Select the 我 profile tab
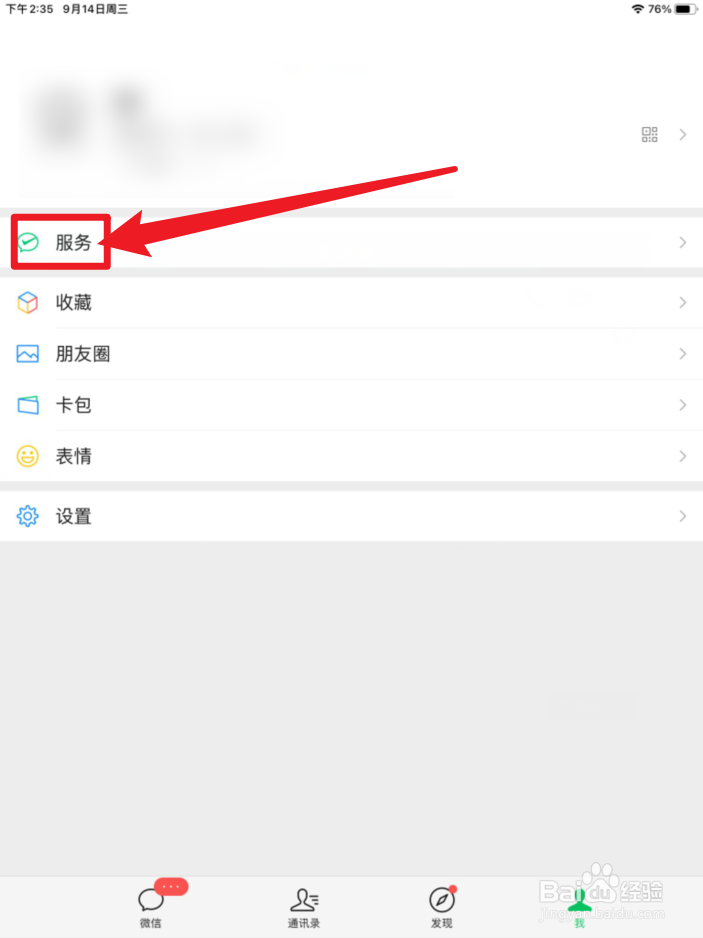This screenshot has height=938, width=703. pos(579,907)
